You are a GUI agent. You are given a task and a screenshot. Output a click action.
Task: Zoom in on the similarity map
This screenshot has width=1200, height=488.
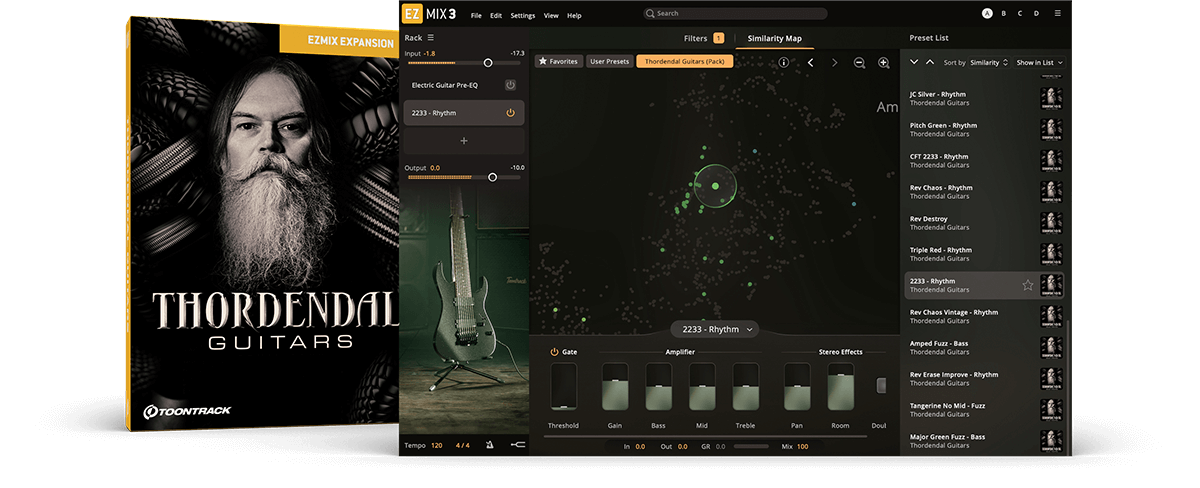(884, 62)
